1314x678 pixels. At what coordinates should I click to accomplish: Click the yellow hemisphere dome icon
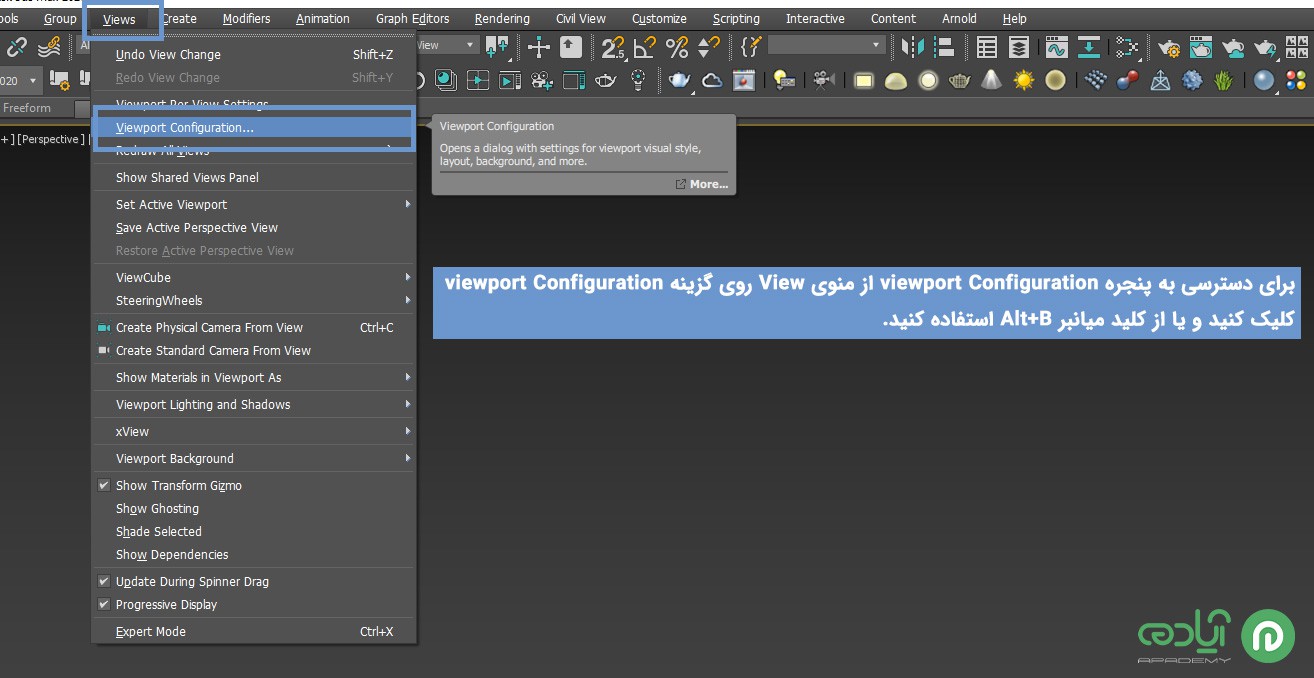pyautogui.click(x=896, y=80)
